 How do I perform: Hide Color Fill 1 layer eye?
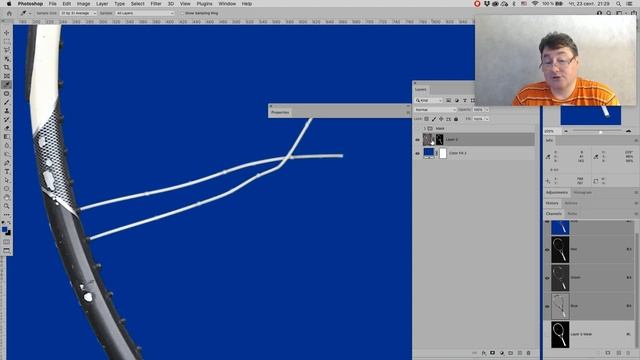click(x=417, y=153)
